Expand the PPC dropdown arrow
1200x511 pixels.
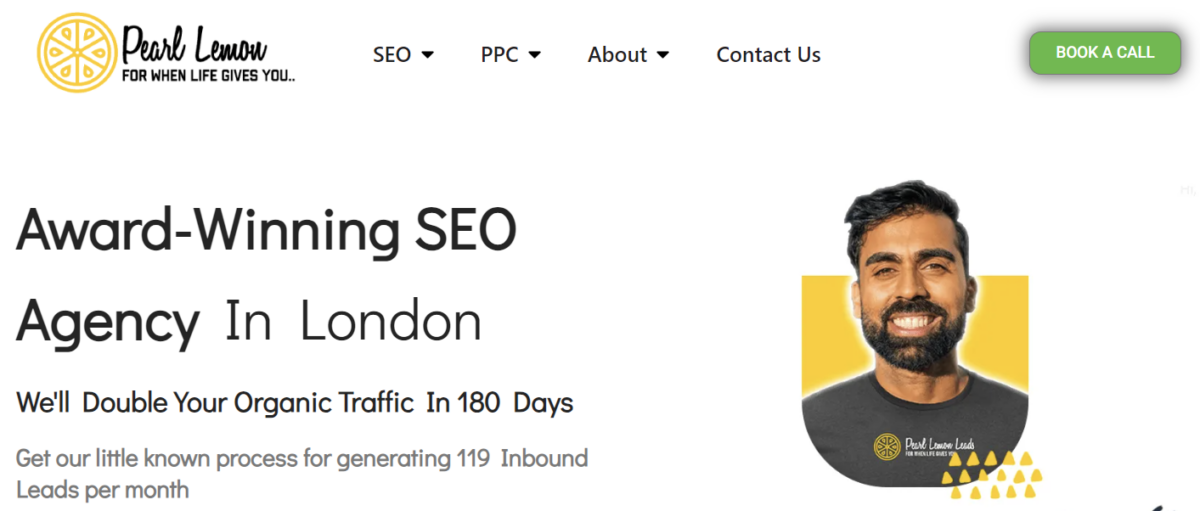pyautogui.click(x=534, y=55)
